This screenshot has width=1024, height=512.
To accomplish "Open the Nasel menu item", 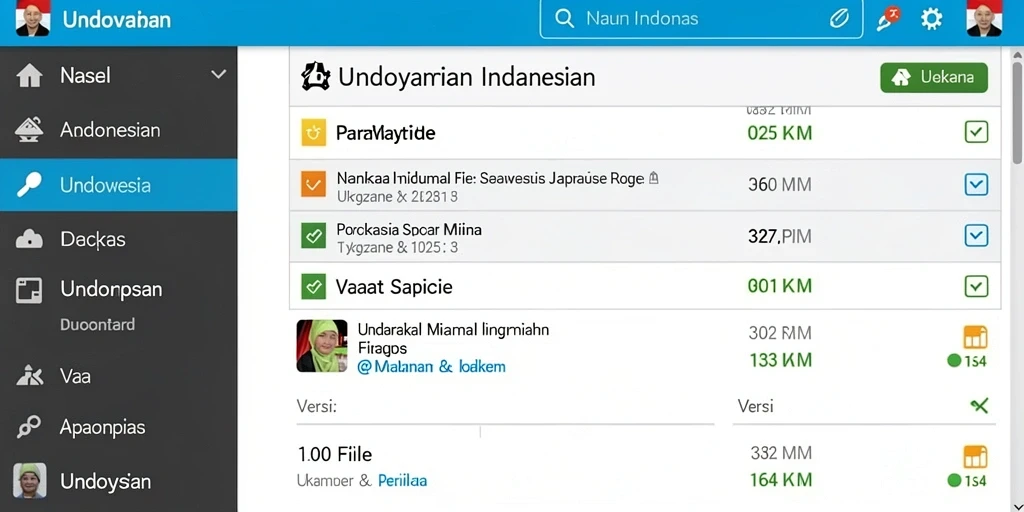I will coord(118,76).
